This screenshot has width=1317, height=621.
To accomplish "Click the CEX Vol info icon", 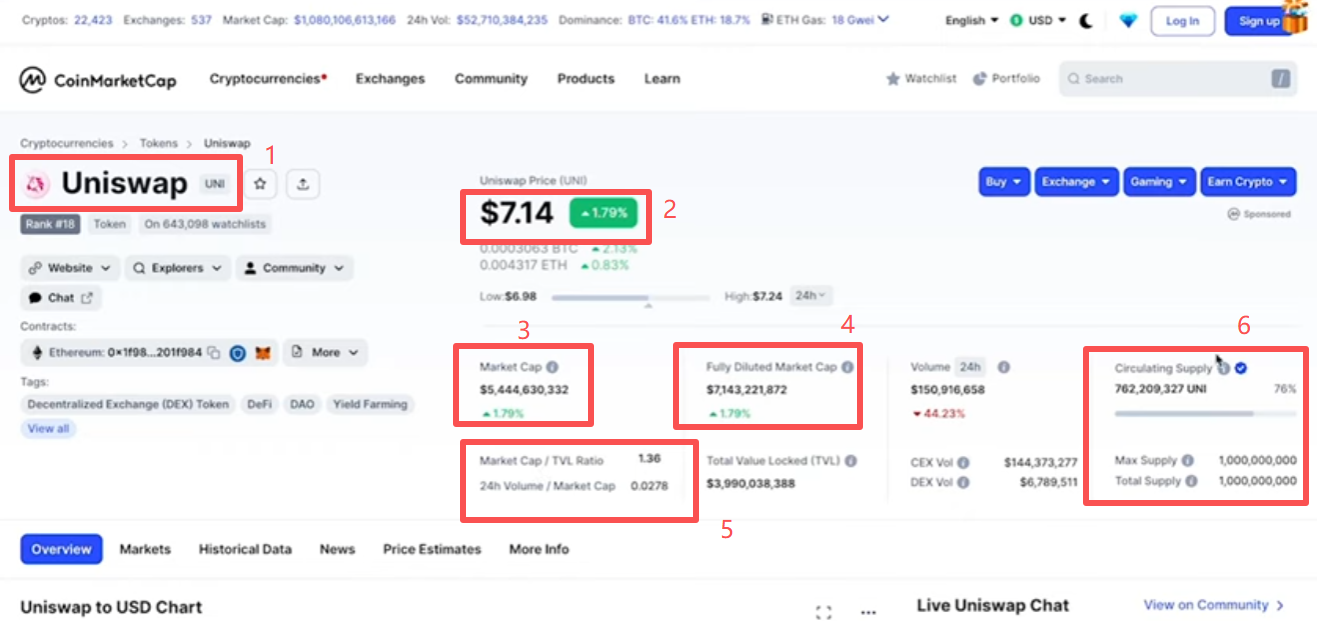I will pyautogui.click(x=962, y=463).
